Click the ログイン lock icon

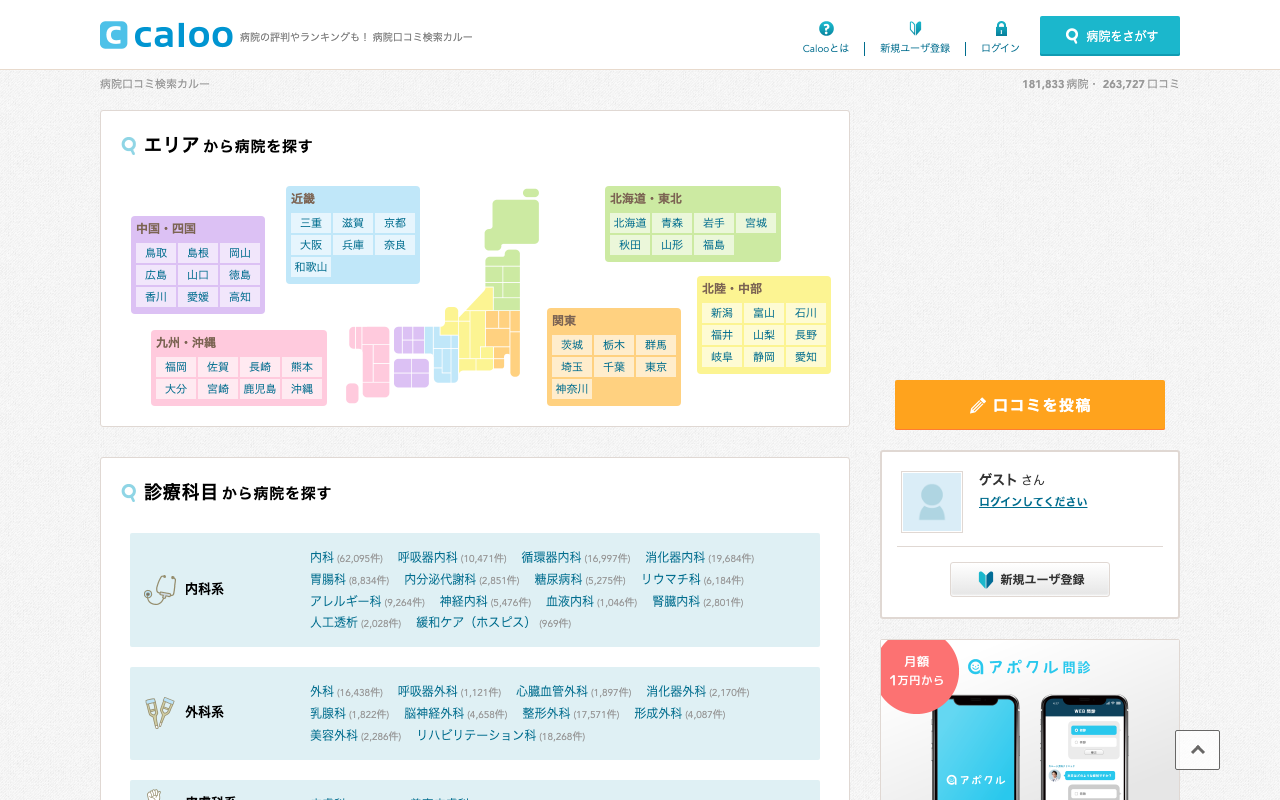[x=1001, y=29]
